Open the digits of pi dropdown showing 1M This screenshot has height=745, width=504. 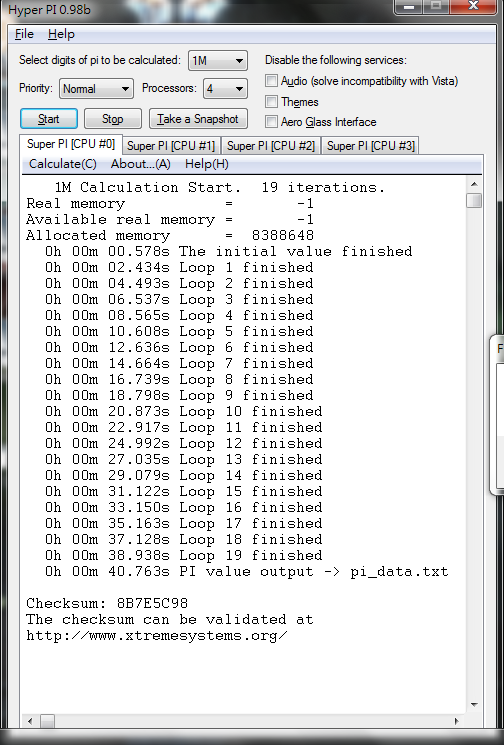pyautogui.click(x=218, y=61)
